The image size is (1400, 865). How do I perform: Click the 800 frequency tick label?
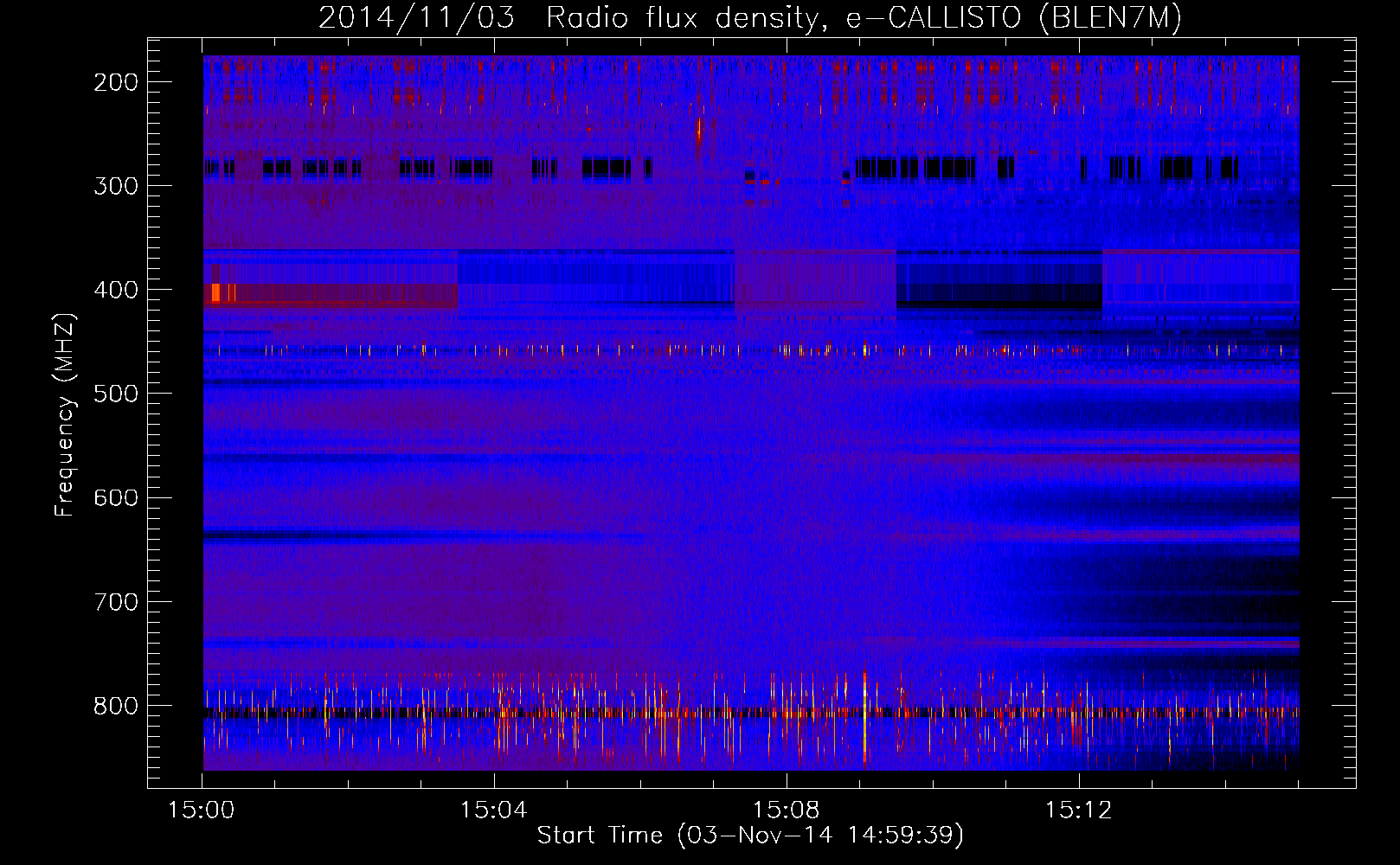coord(116,706)
